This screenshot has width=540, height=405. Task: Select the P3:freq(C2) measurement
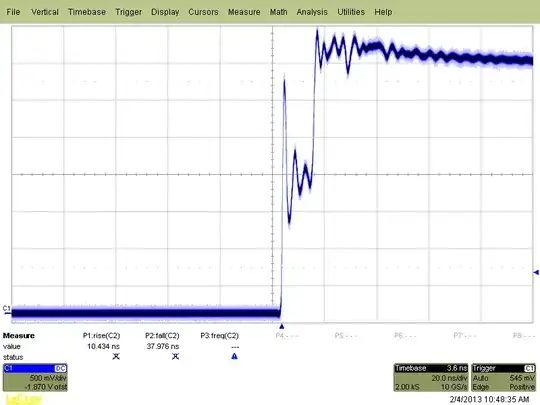coord(220,335)
